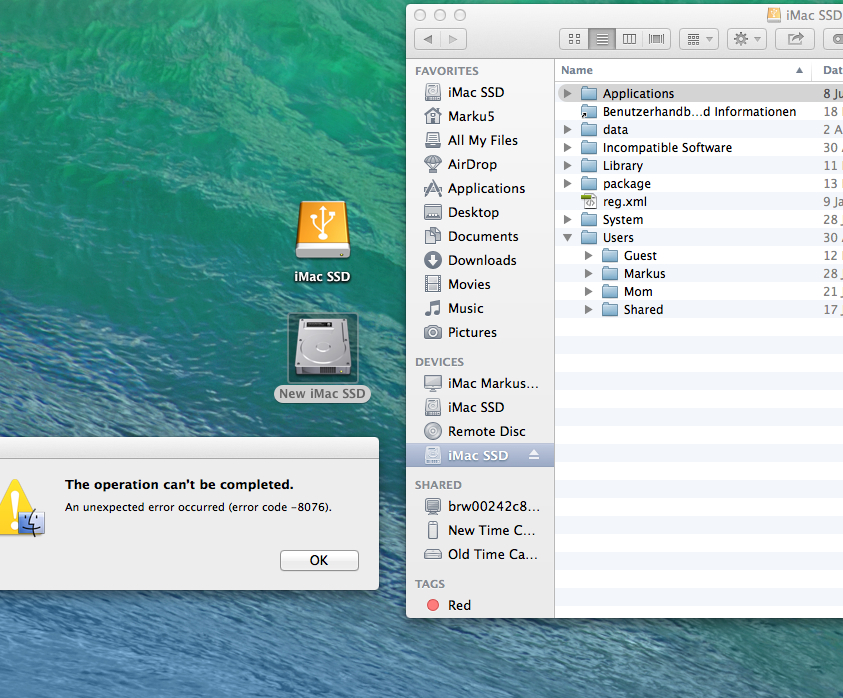Select the orange iMac SSD USB drive on desktop

click(x=323, y=230)
